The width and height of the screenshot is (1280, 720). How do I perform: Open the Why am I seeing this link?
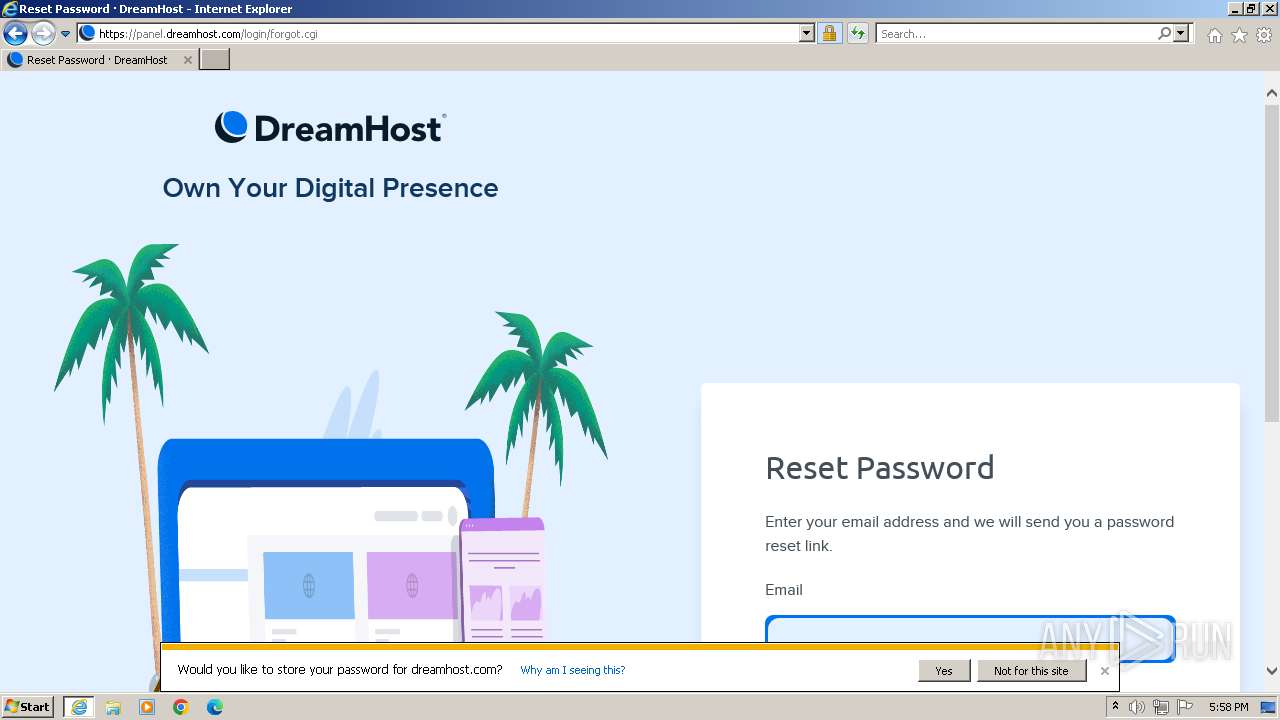(x=573, y=670)
